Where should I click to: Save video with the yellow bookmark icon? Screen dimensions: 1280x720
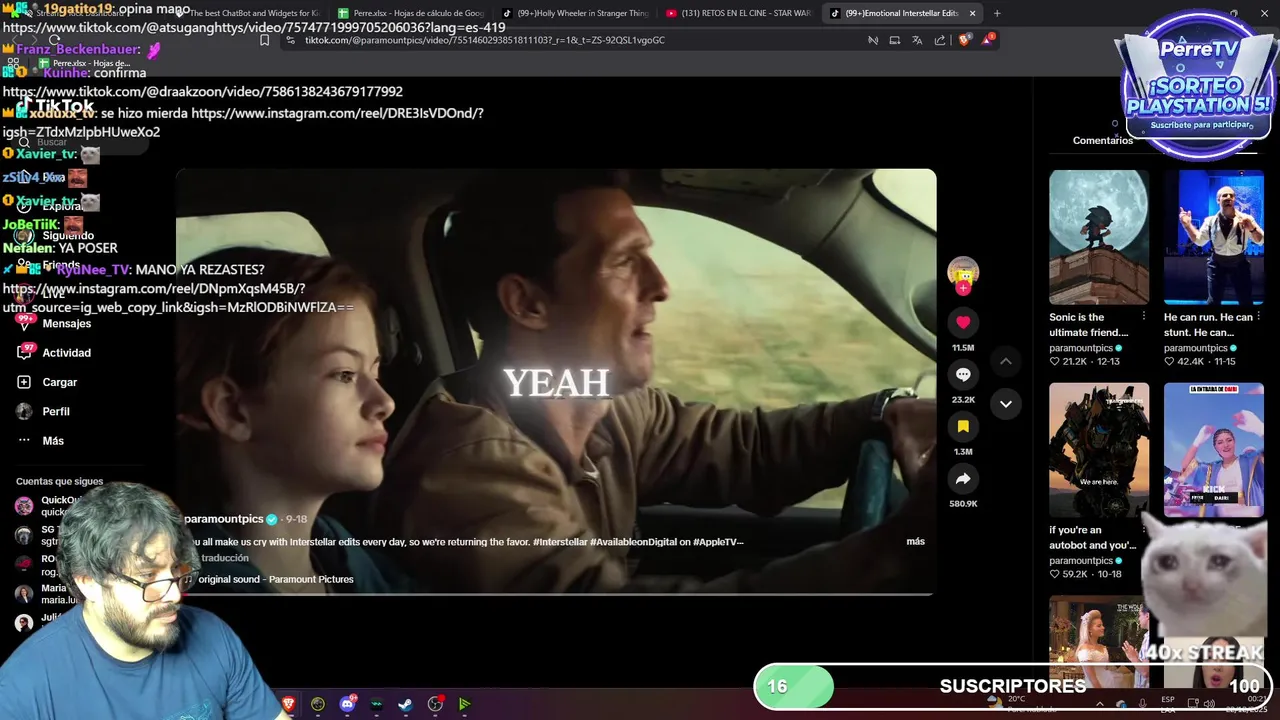click(963, 426)
